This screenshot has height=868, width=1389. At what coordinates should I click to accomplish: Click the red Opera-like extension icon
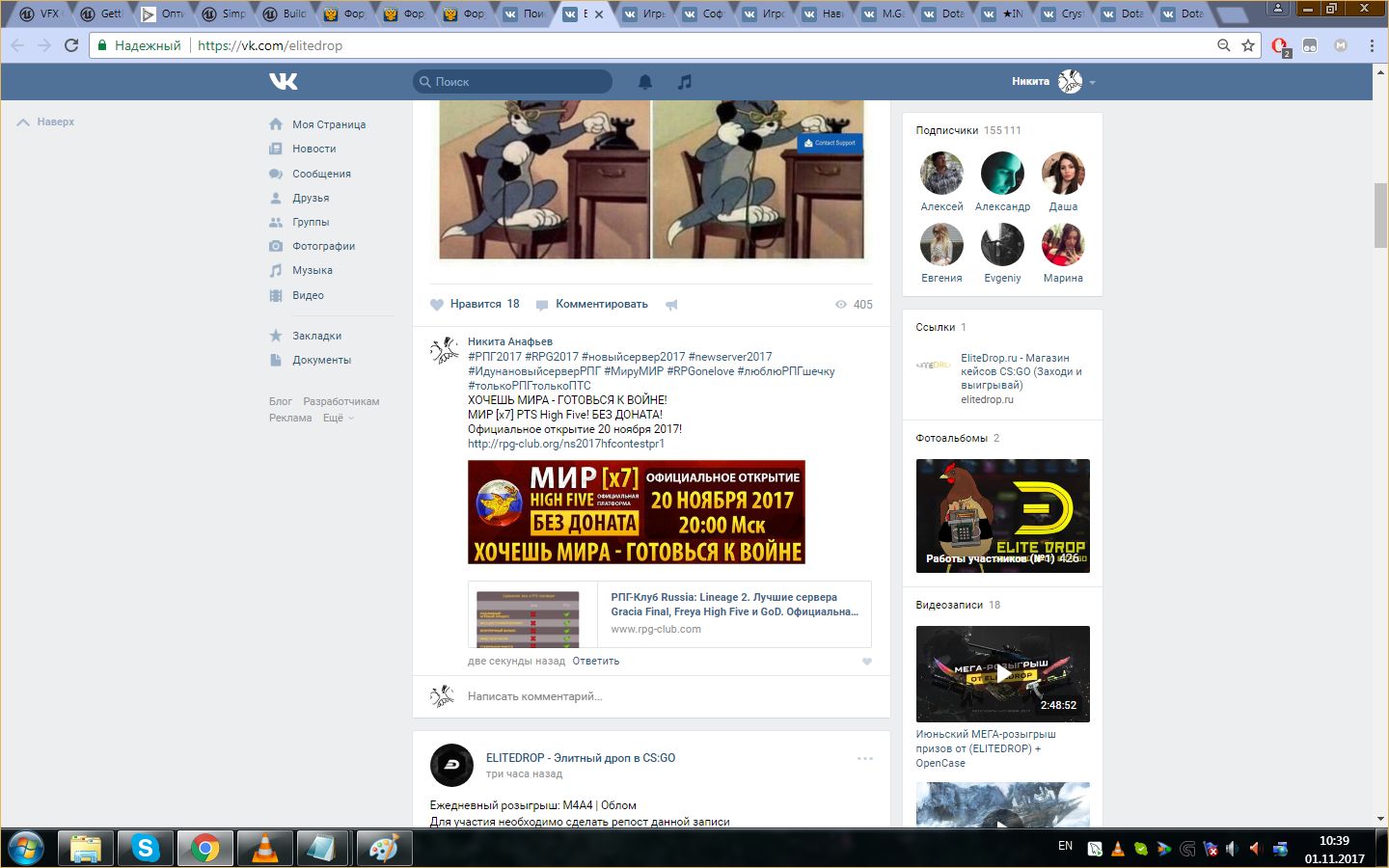(x=1280, y=45)
